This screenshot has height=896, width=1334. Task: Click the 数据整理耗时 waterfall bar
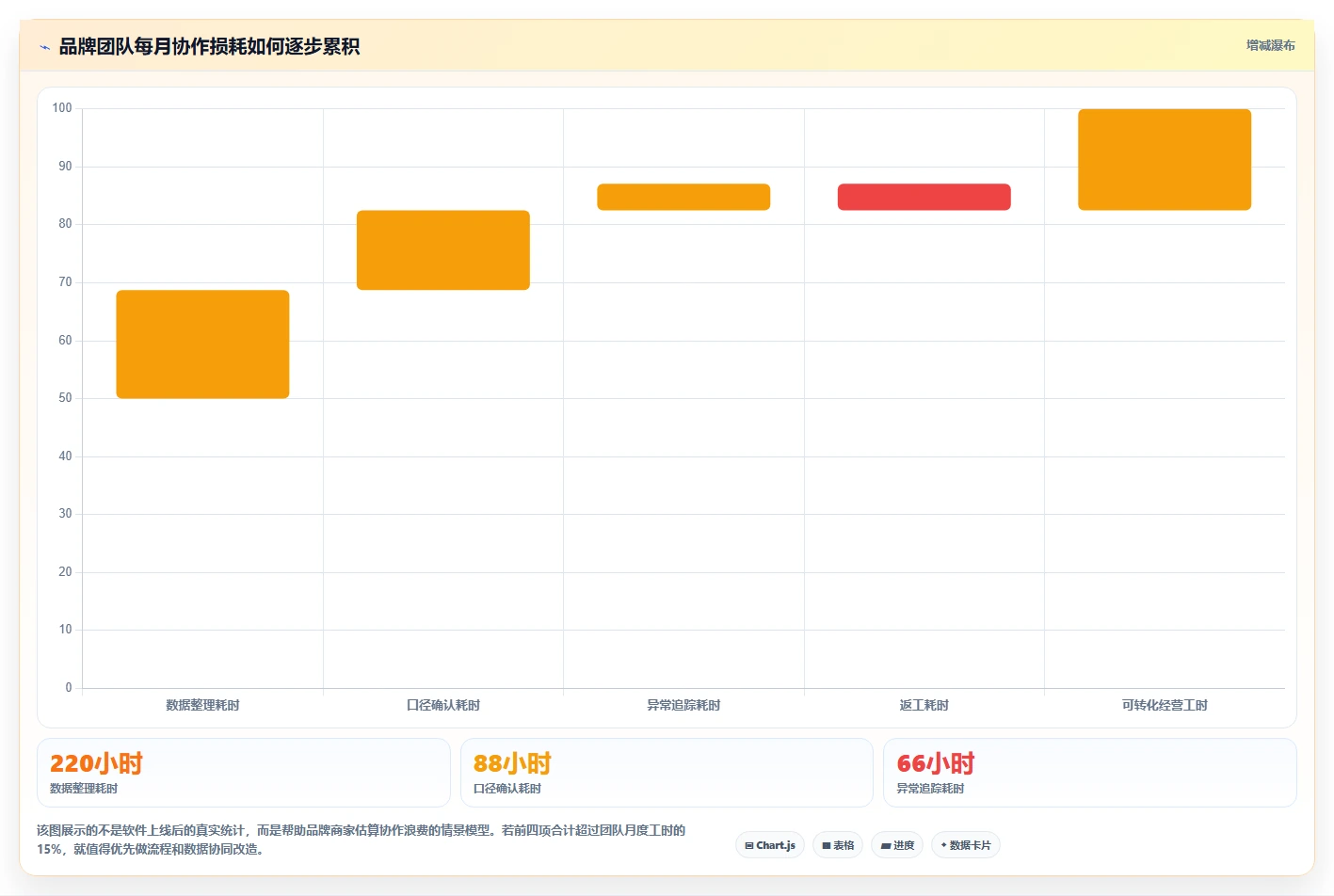coord(202,344)
